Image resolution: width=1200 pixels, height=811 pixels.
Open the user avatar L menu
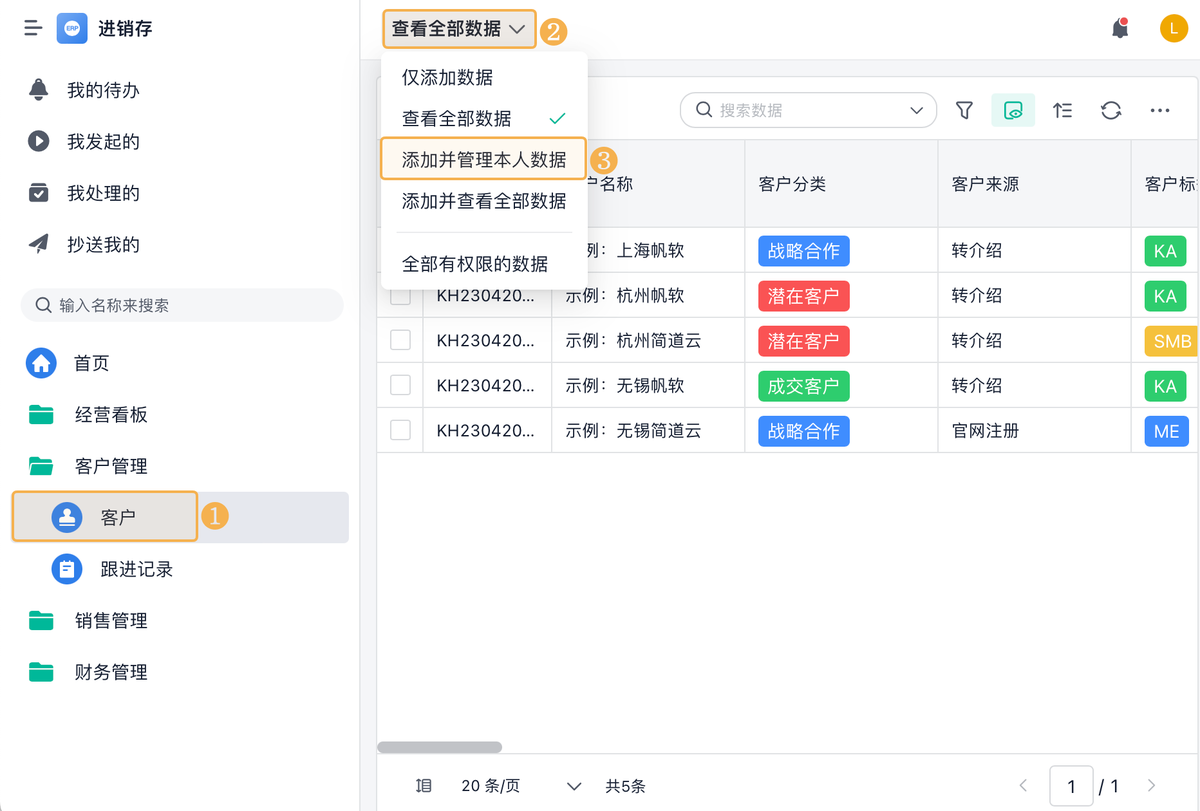click(1173, 28)
